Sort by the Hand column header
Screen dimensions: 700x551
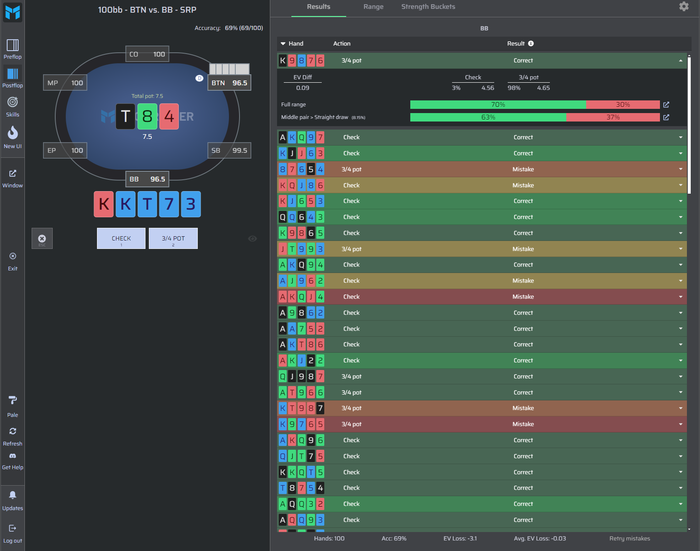[x=292, y=43]
